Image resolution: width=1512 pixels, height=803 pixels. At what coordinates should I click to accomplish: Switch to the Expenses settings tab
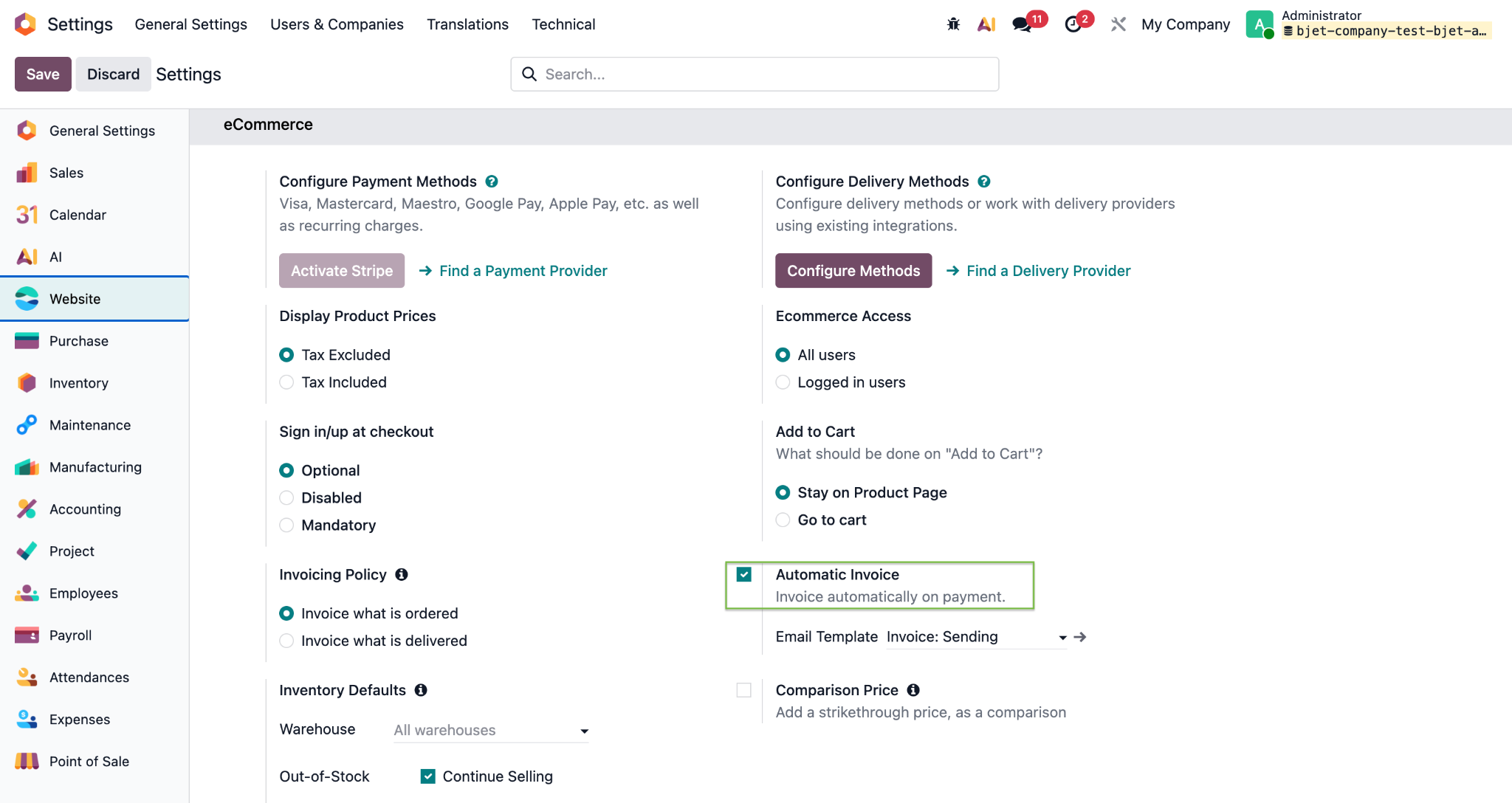click(94, 720)
